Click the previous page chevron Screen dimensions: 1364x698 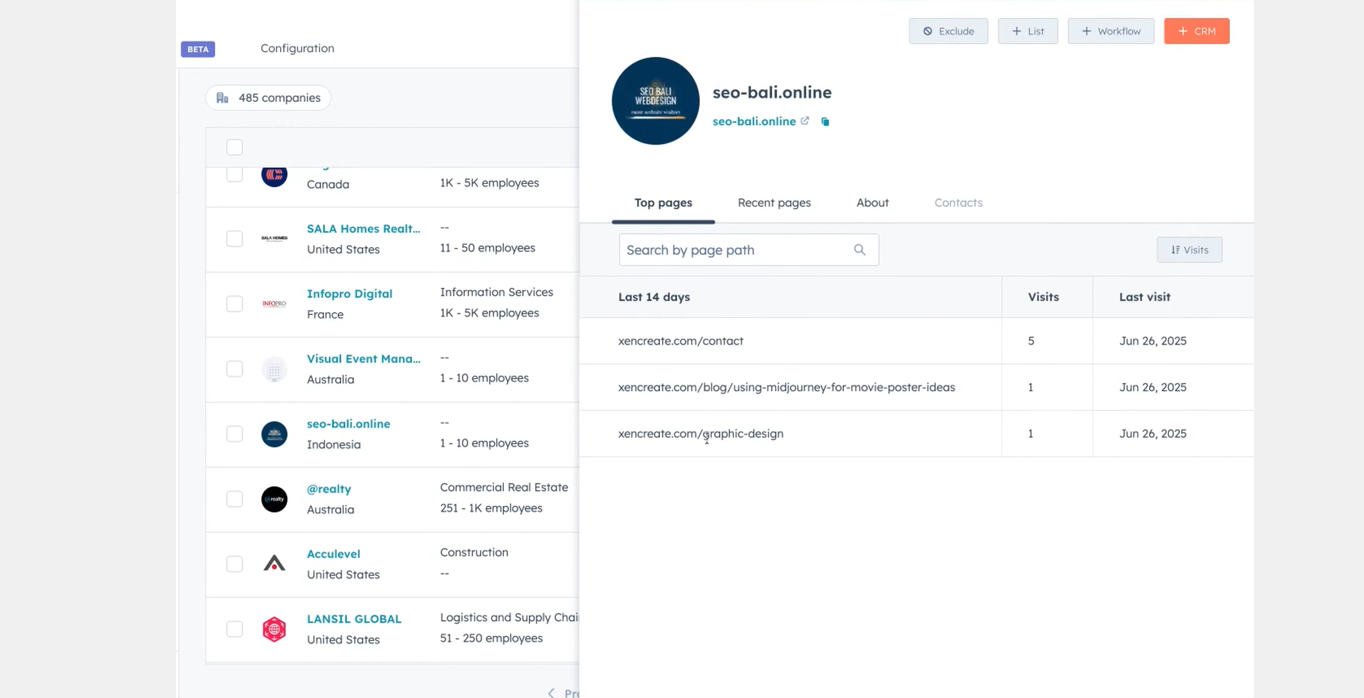[x=550, y=692]
